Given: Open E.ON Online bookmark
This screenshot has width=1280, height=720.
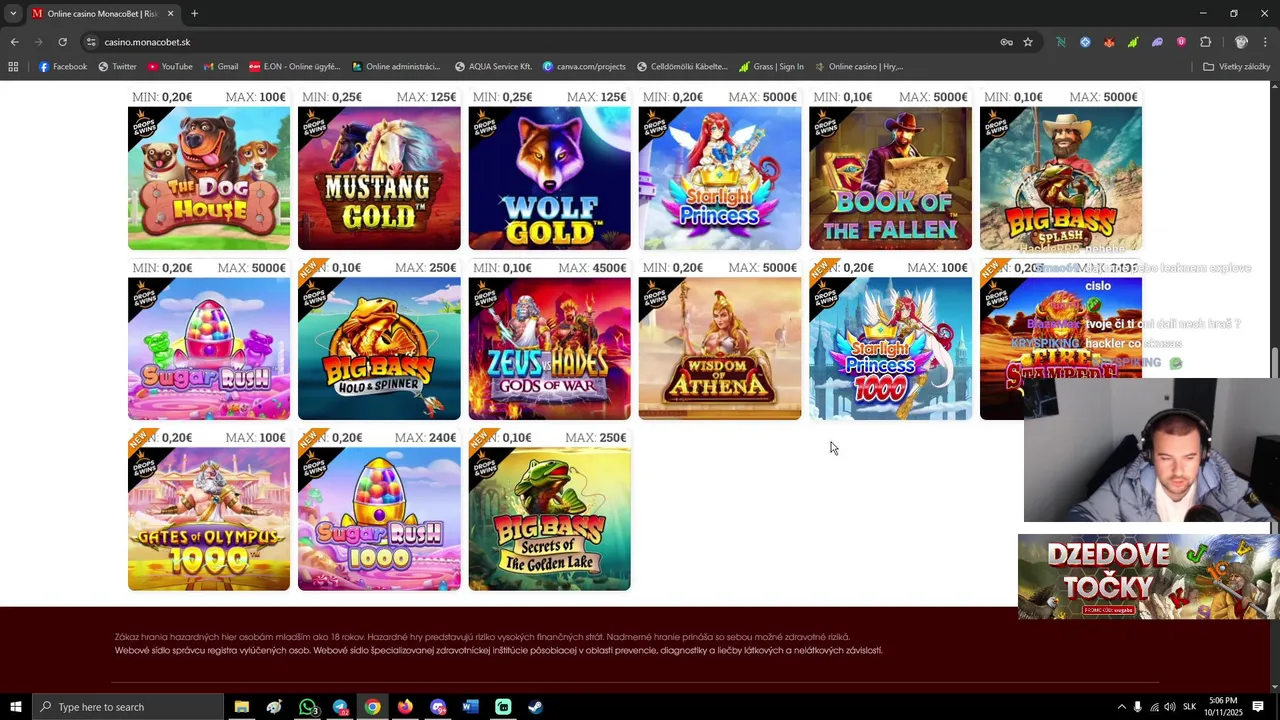Looking at the screenshot, I should tap(295, 67).
